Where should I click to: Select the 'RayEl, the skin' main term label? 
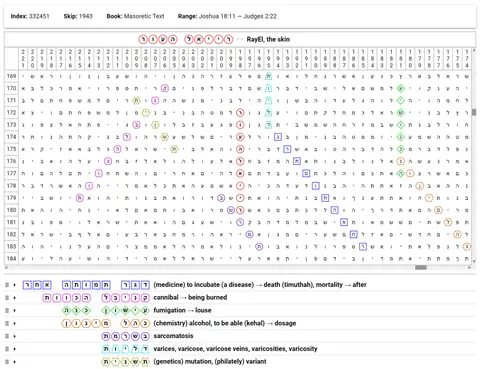coord(268,39)
